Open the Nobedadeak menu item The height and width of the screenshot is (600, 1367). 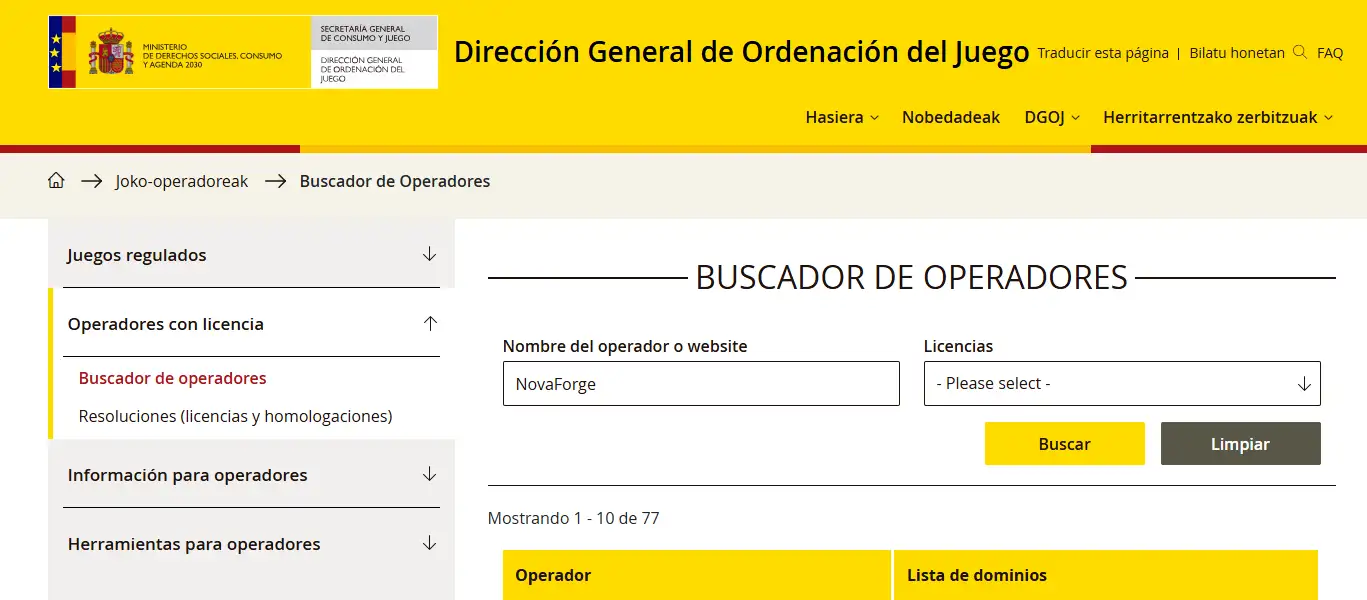pos(951,117)
